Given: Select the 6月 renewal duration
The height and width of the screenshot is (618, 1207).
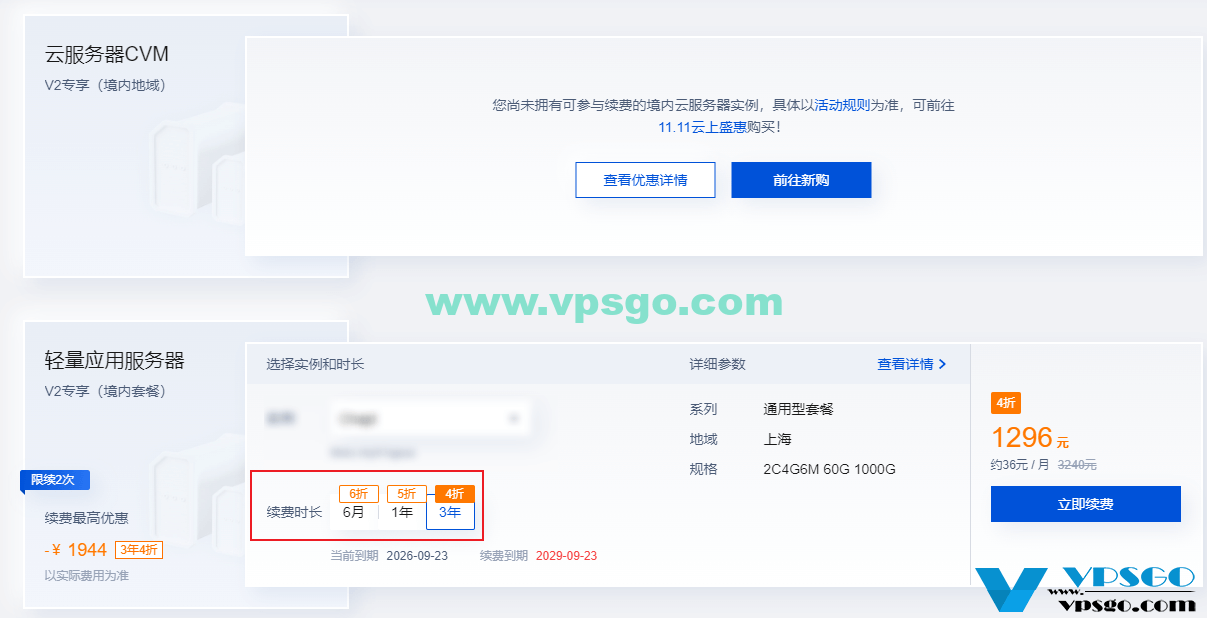Looking at the screenshot, I should click(x=354, y=512).
